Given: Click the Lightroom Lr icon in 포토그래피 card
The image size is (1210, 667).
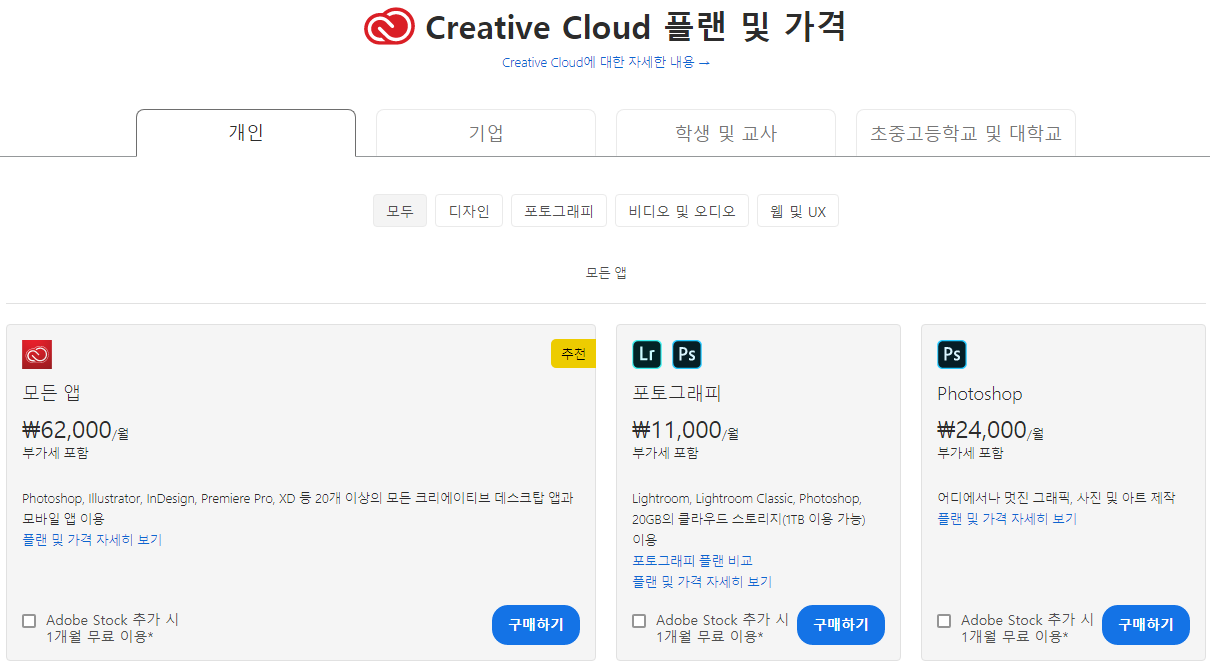Looking at the screenshot, I should pos(647,354).
